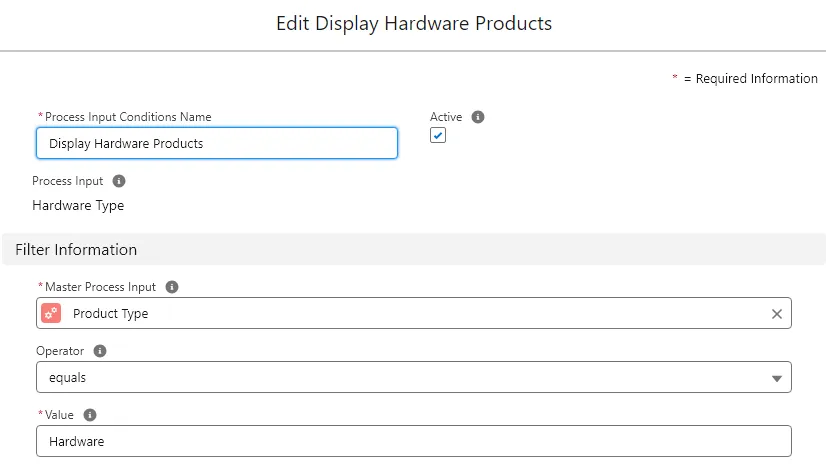Open the Master Process Input info tooltip
Viewport: 826px width, 472px height.
tap(172, 287)
